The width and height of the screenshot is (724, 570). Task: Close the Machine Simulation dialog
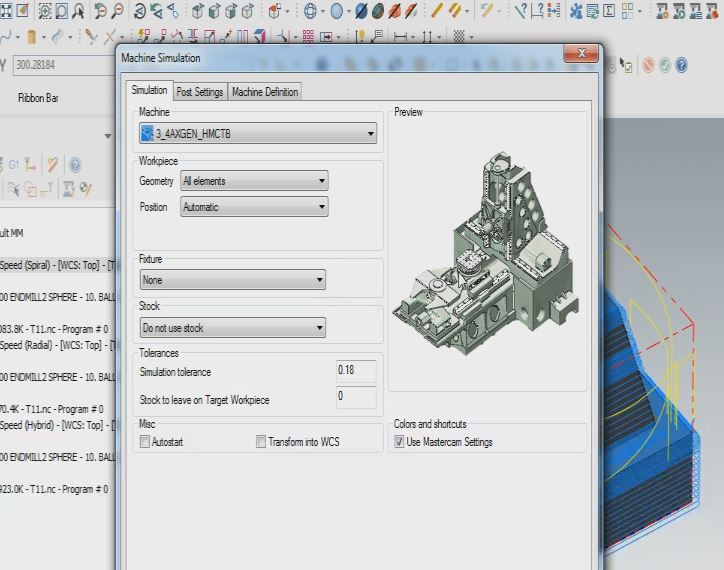[581, 53]
